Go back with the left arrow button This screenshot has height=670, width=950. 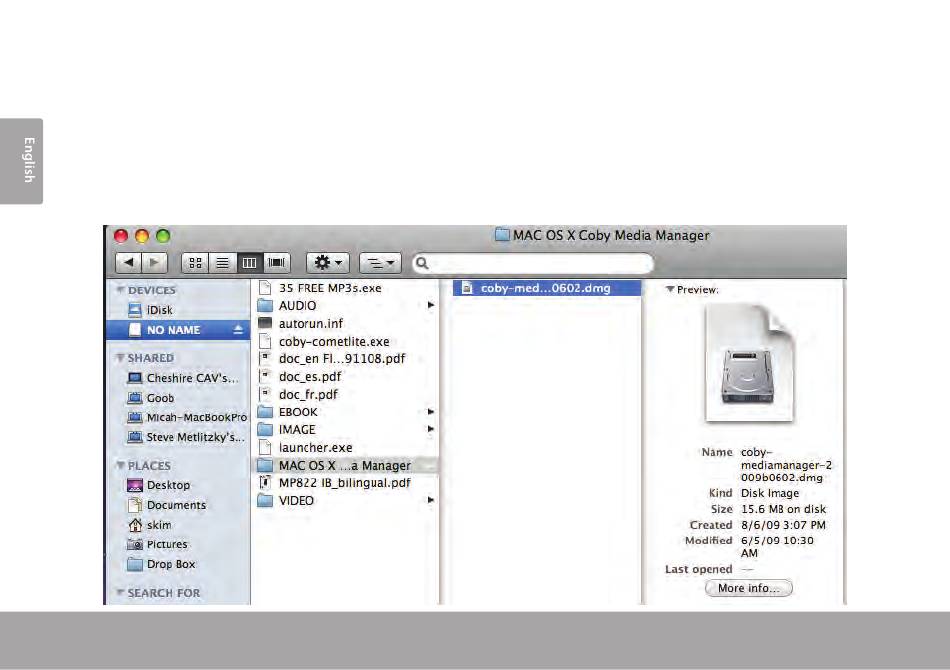[128, 262]
